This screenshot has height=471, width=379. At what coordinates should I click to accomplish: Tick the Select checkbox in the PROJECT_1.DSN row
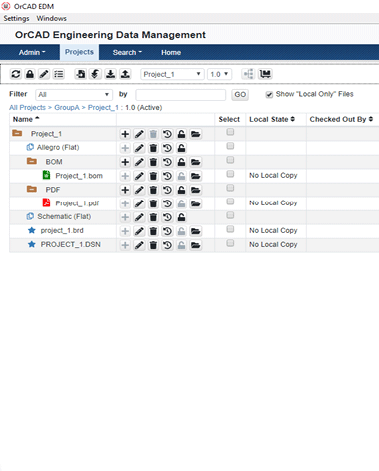230,243
